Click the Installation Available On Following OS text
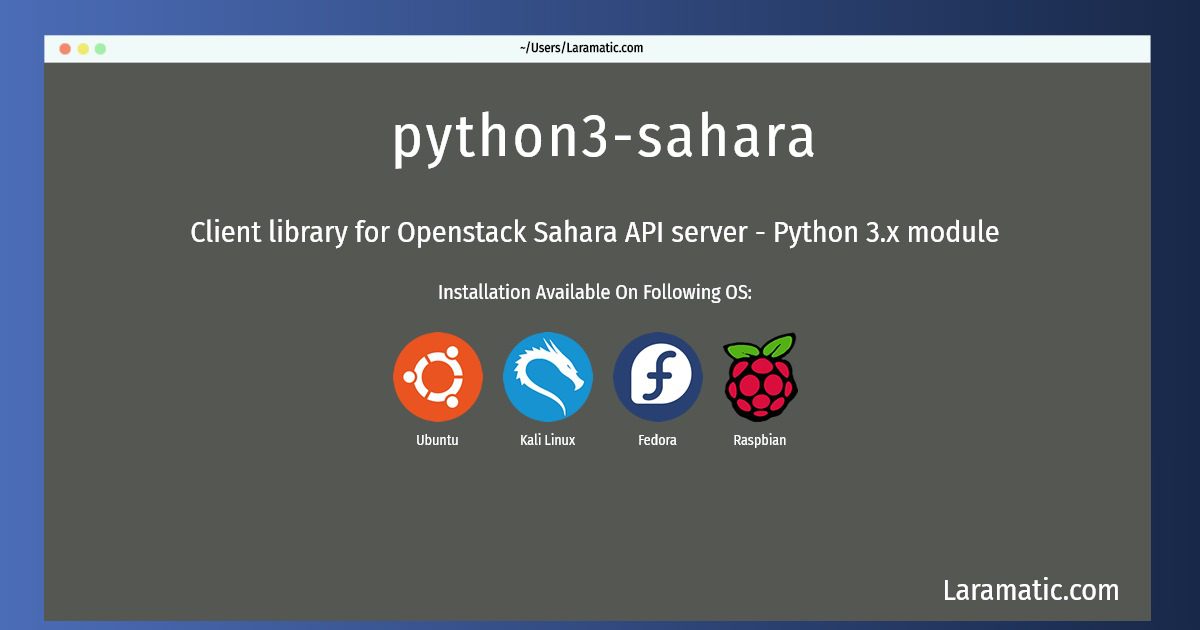Viewport: 1200px width, 630px height. (595, 293)
